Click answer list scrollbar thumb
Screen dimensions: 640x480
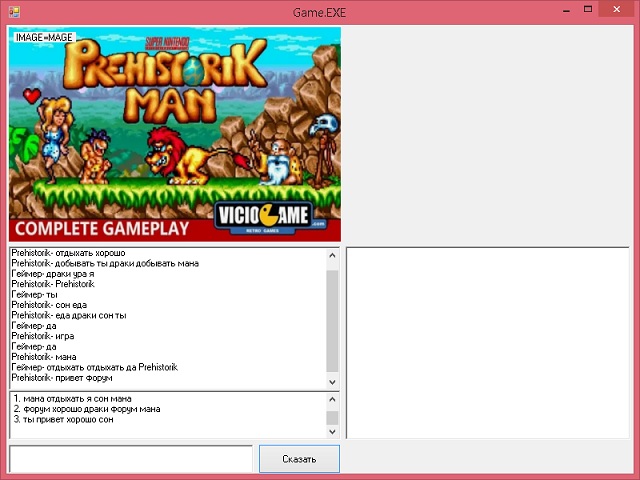pos(332,418)
